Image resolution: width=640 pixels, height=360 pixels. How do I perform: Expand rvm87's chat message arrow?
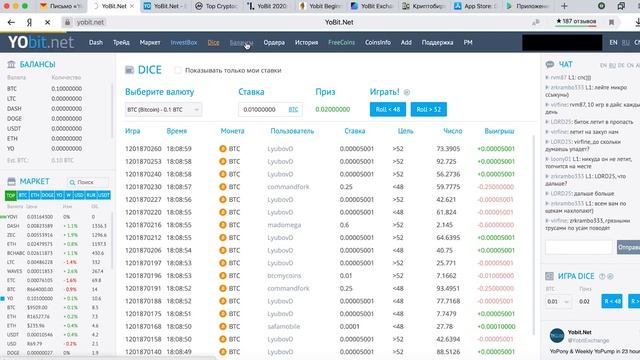[547, 77]
